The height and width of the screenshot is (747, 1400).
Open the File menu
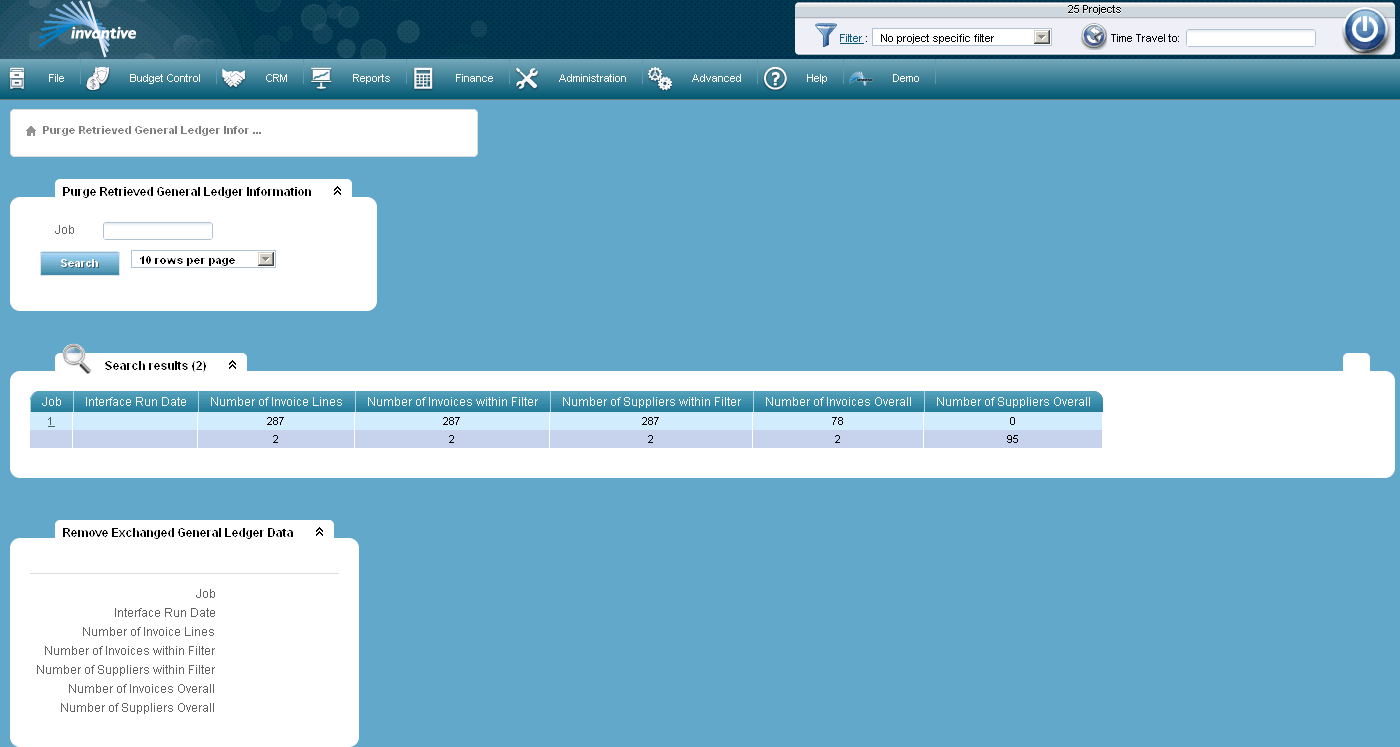(x=55, y=78)
